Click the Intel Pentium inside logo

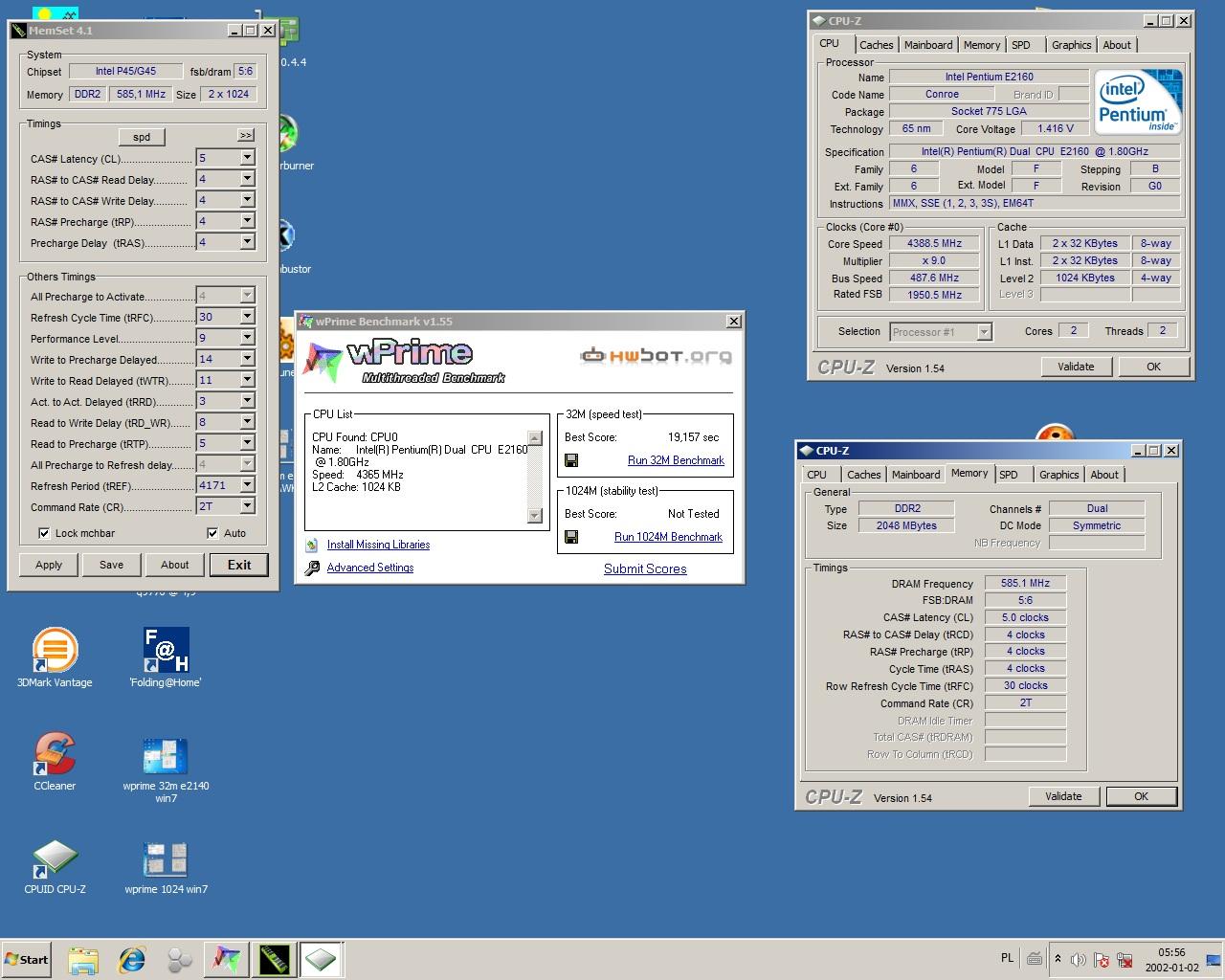coord(1138,101)
